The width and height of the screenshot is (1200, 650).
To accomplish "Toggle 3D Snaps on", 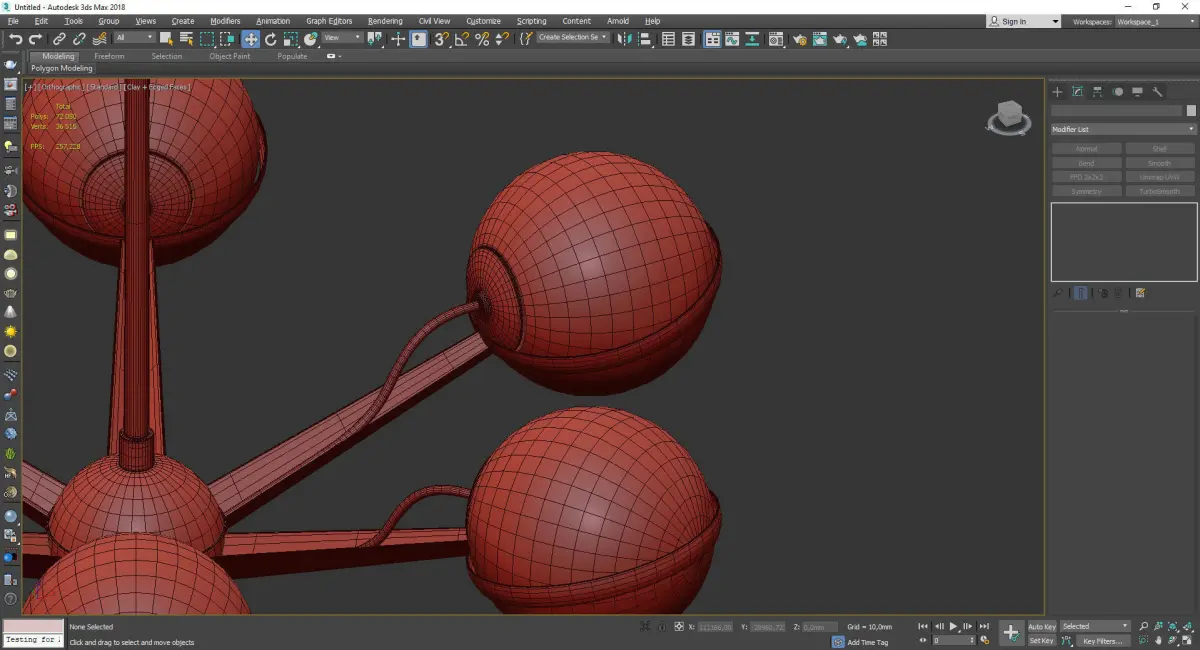I will pos(441,39).
